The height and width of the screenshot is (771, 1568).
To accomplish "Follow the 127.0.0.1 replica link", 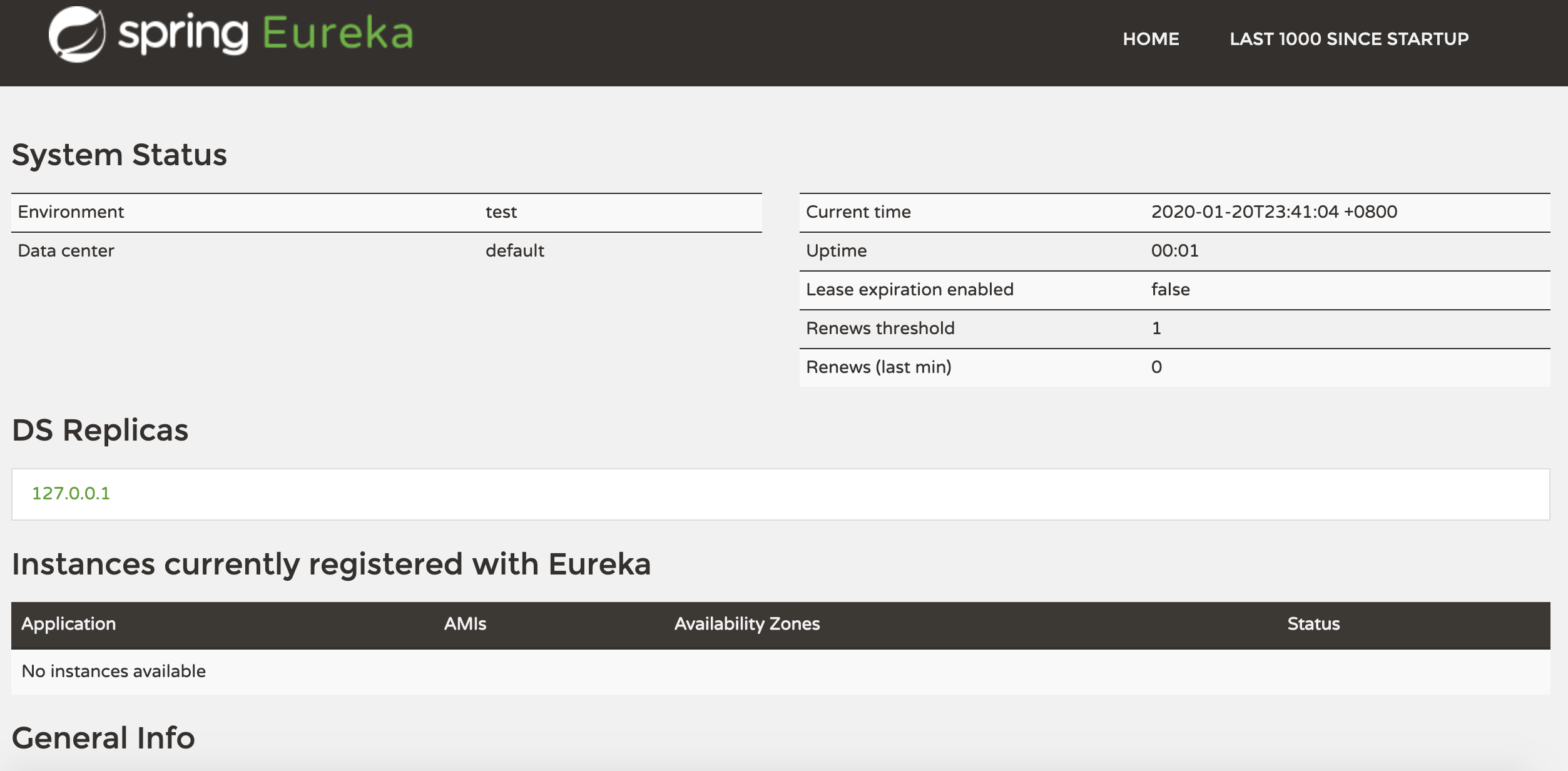I will [71, 493].
